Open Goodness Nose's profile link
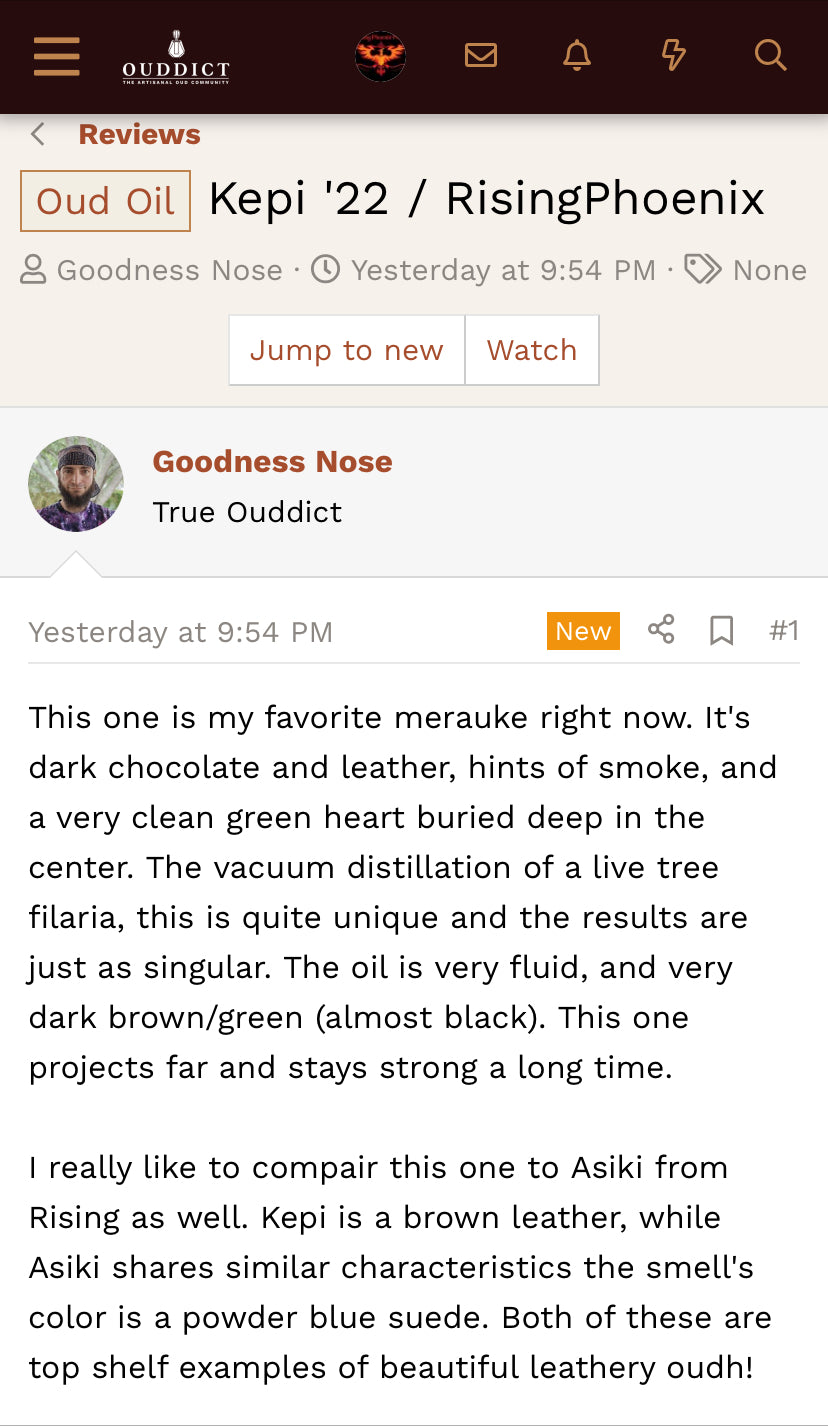The image size is (828, 1426). [x=271, y=461]
